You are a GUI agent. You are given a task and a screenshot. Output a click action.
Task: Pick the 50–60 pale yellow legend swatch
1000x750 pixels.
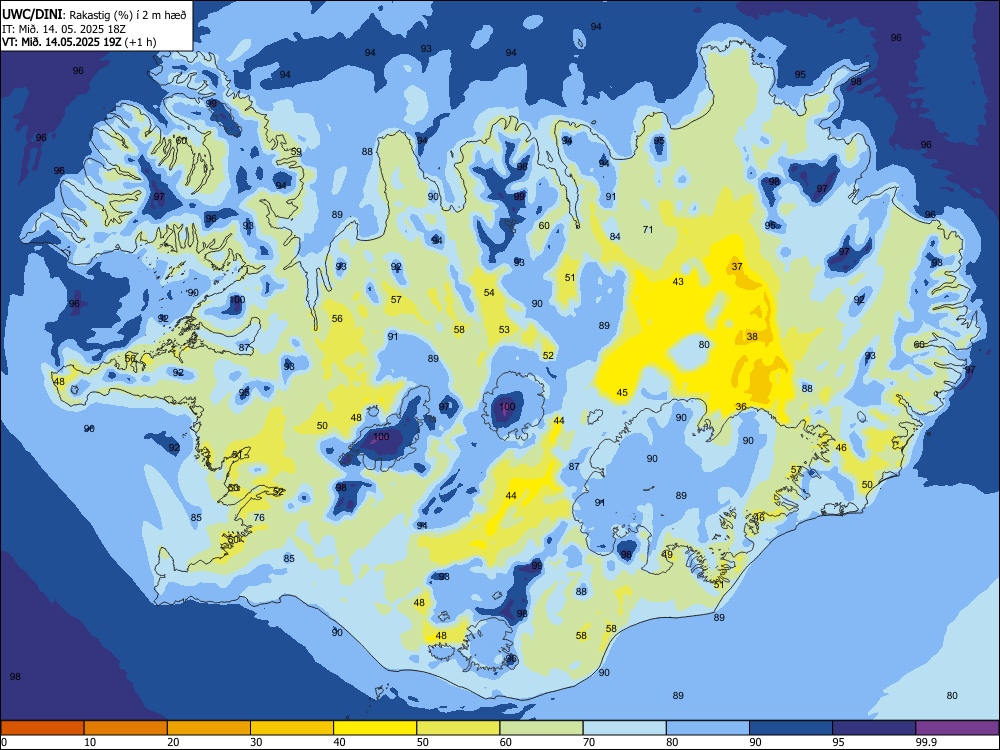click(458, 728)
